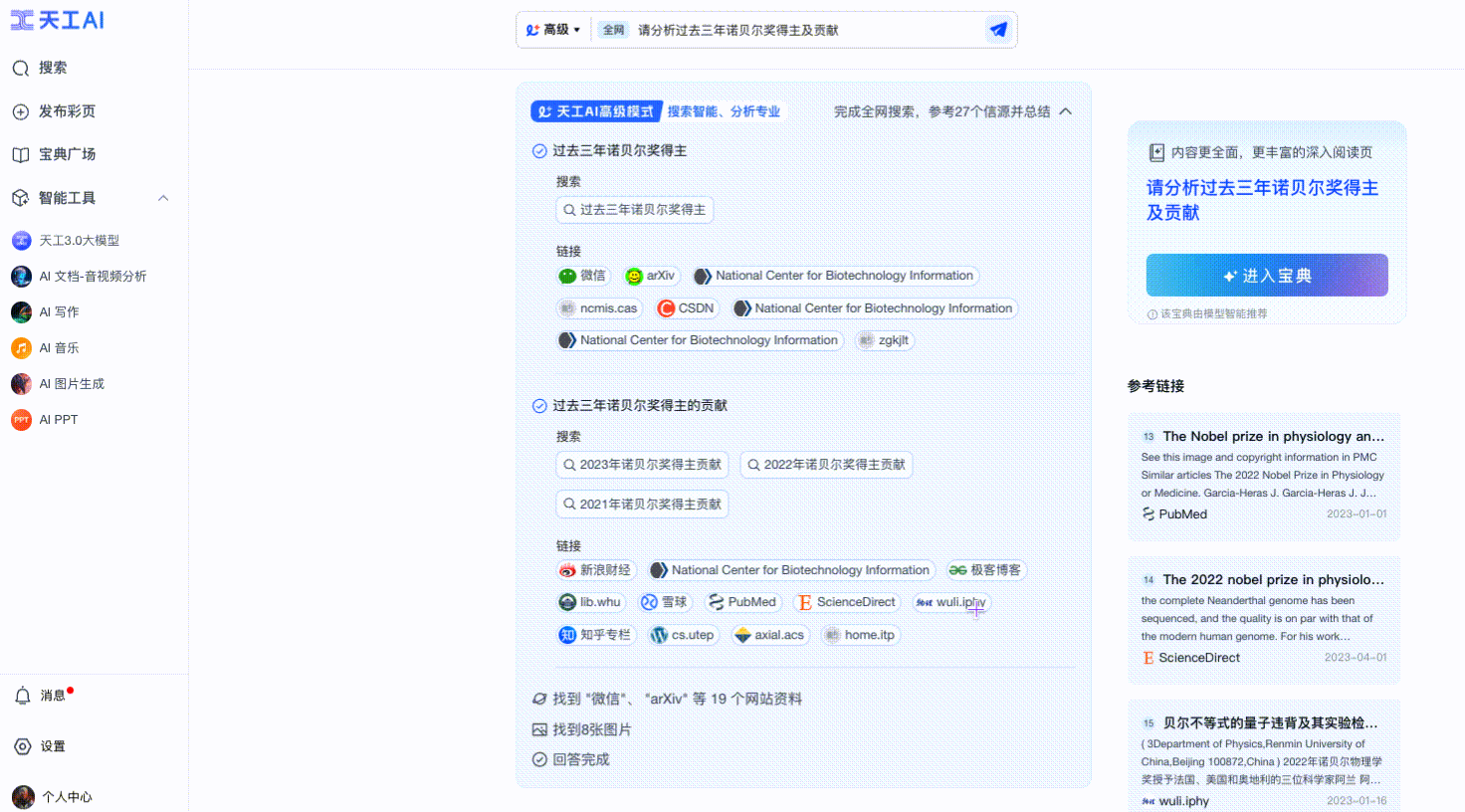Click the 天工AI logo
The width and height of the screenshot is (1465, 812).
pyautogui.click(x=57, y=20)
